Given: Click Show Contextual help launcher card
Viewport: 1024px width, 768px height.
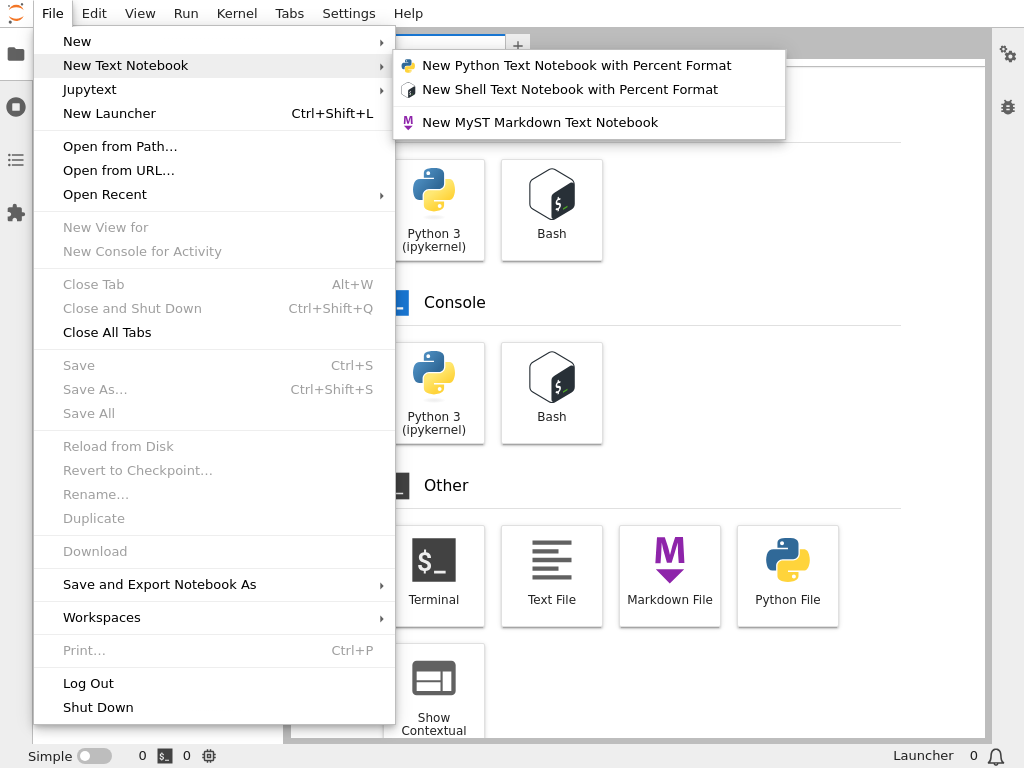Looking at the screenshot, I should [434, 692].
